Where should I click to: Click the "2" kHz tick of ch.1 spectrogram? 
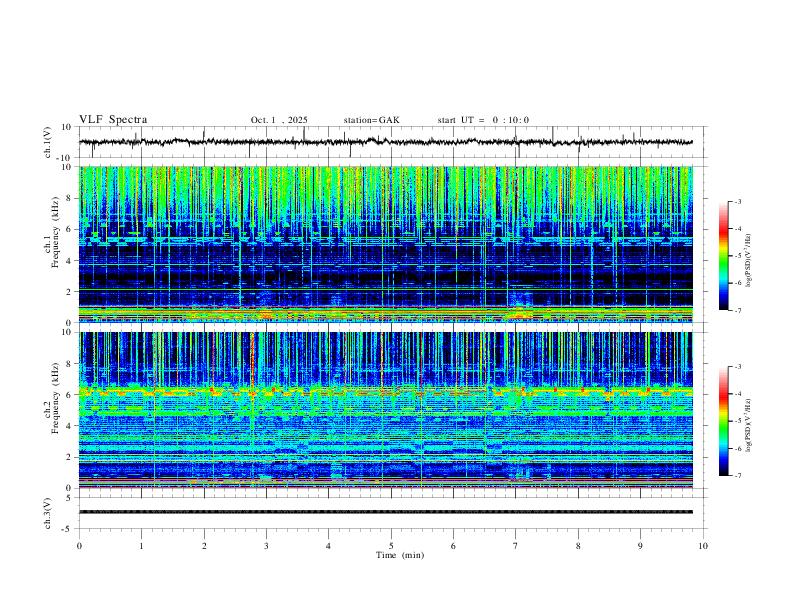[69, 291]
